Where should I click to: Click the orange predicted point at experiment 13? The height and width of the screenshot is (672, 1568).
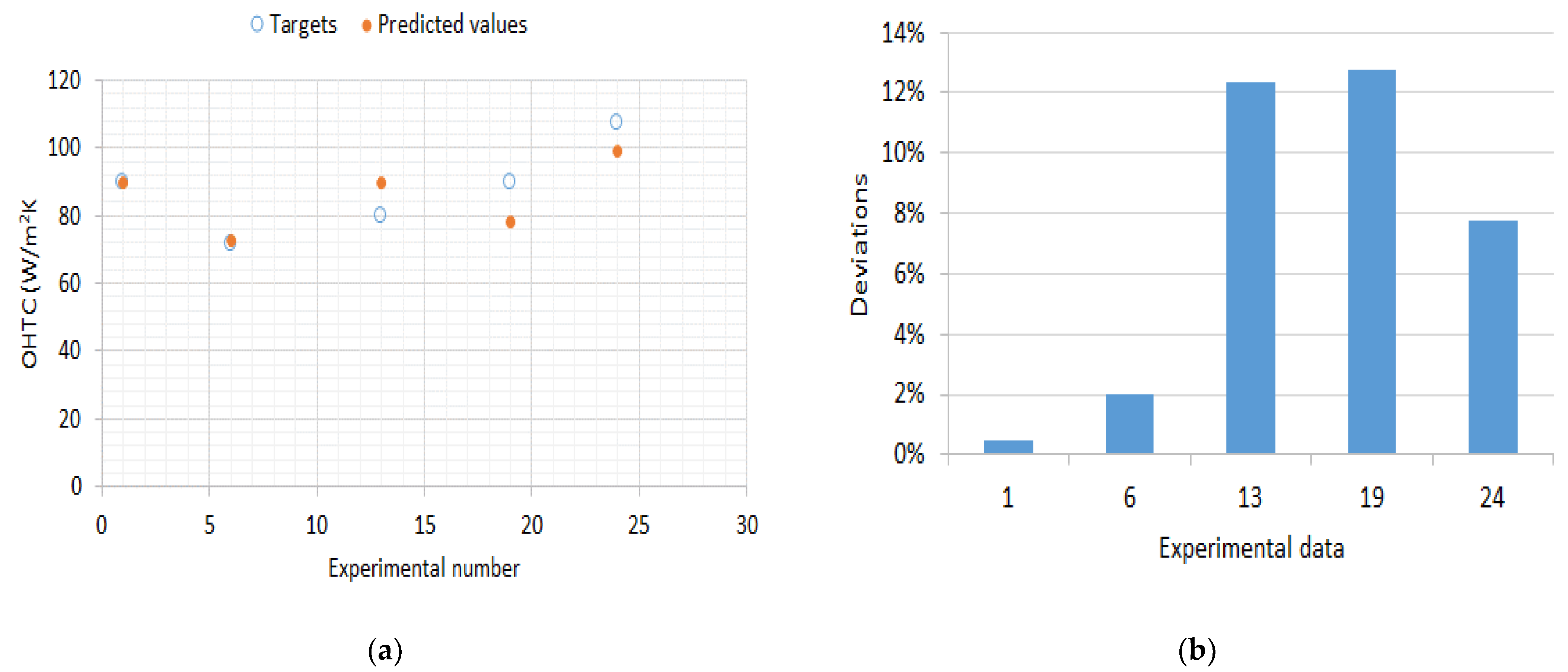tap(381, 182)
